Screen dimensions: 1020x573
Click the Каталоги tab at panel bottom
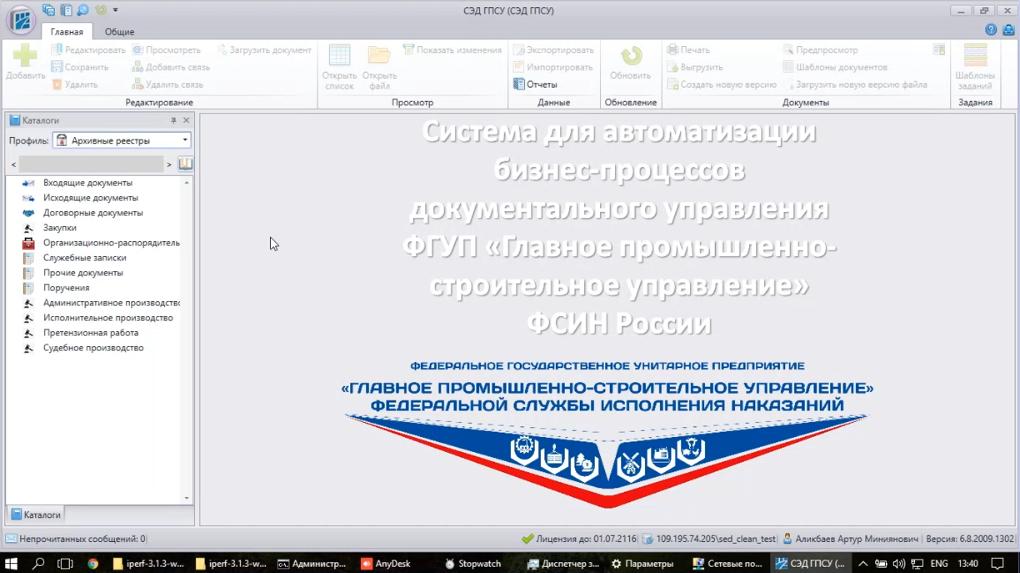36,514
